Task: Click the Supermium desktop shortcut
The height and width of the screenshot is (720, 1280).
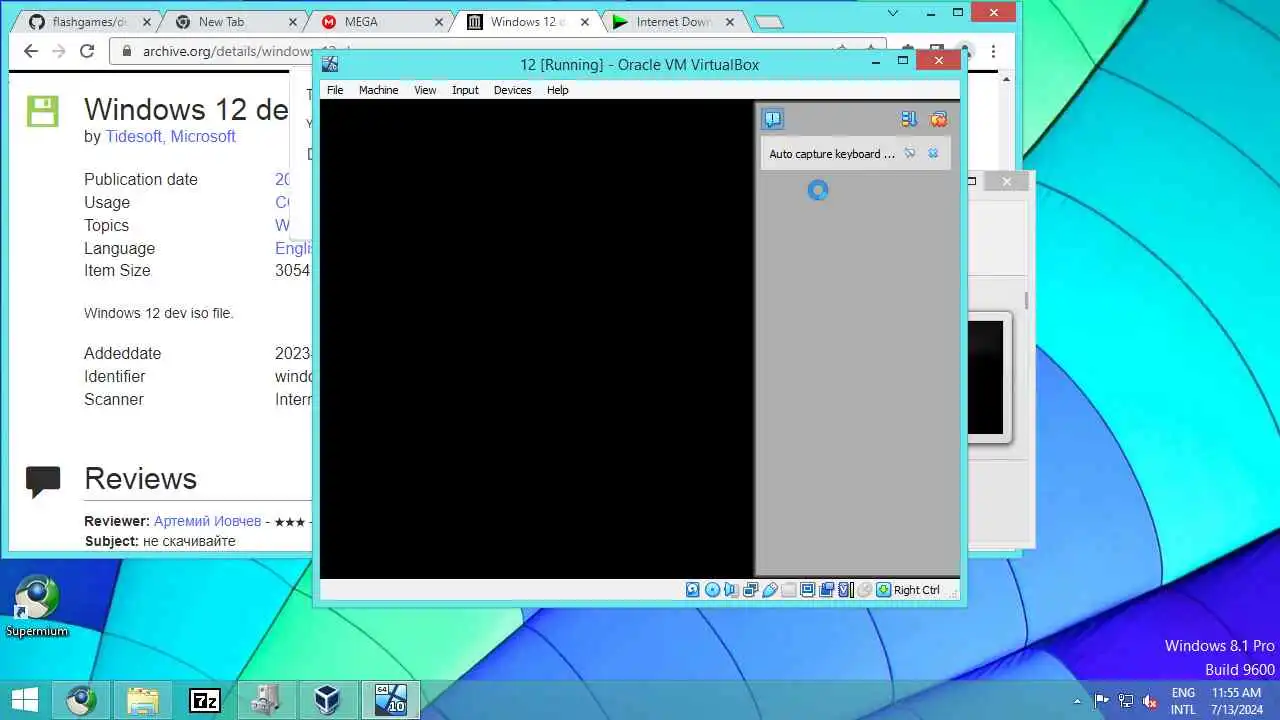Action: click(x=37, y=606)
